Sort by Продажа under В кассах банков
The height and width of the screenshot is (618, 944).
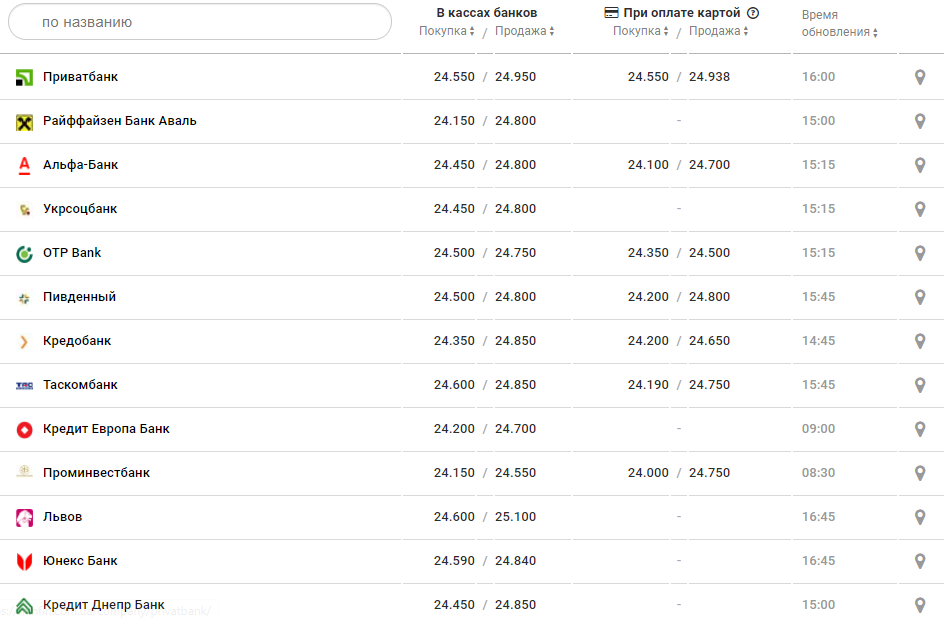(x=525, y=31)
